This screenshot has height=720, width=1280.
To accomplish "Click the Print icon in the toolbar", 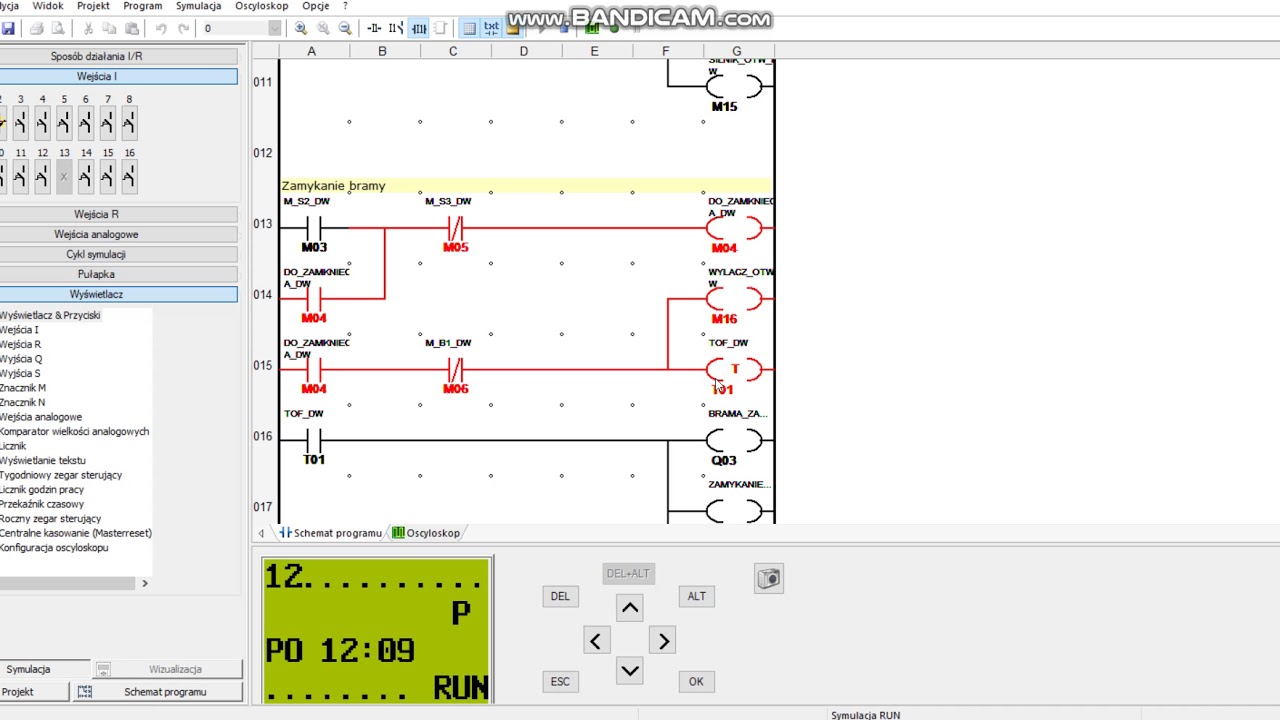I will tap(37, 28).
